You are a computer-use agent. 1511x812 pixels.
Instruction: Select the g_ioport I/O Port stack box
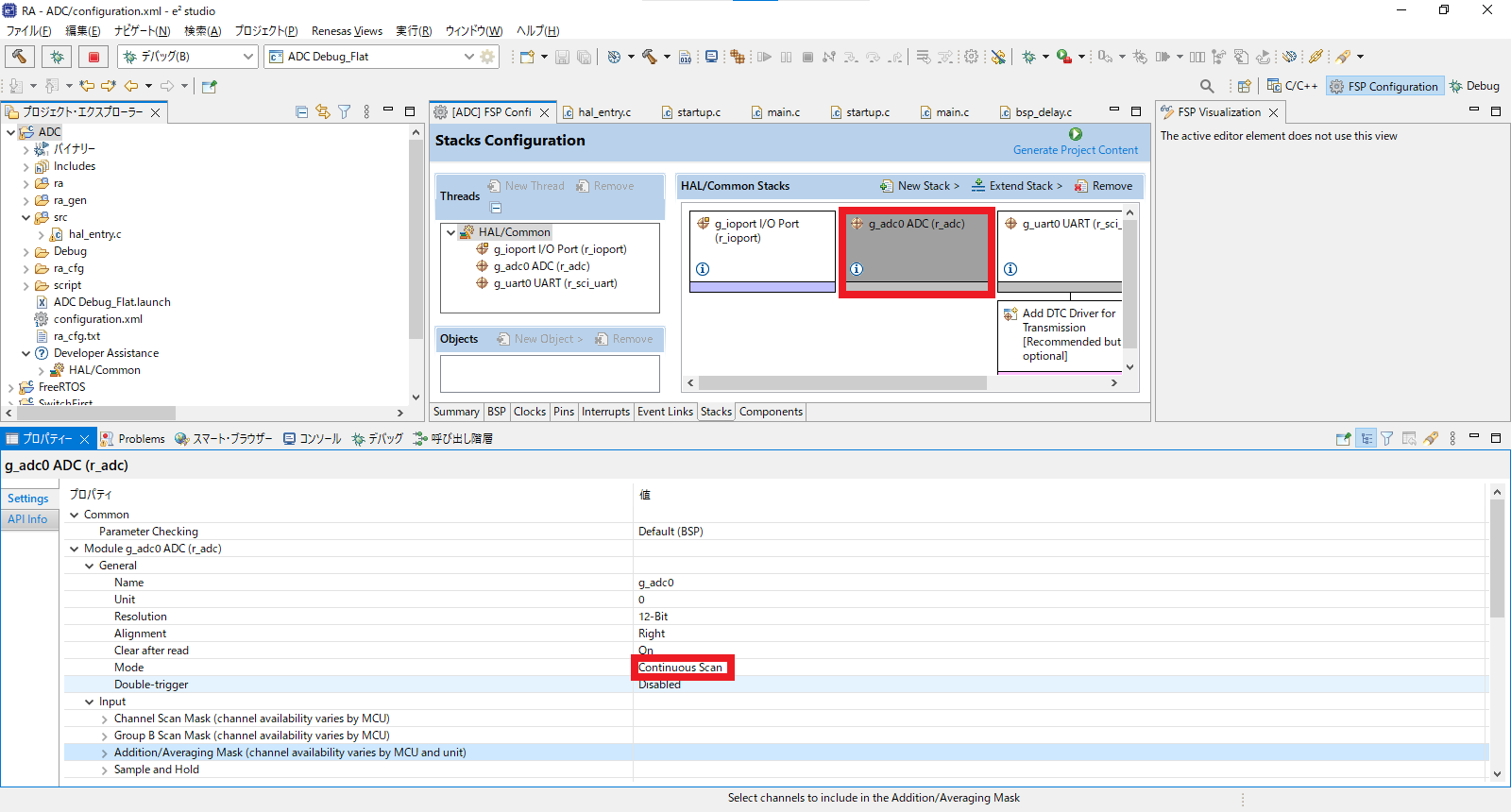tap(762, 250)
